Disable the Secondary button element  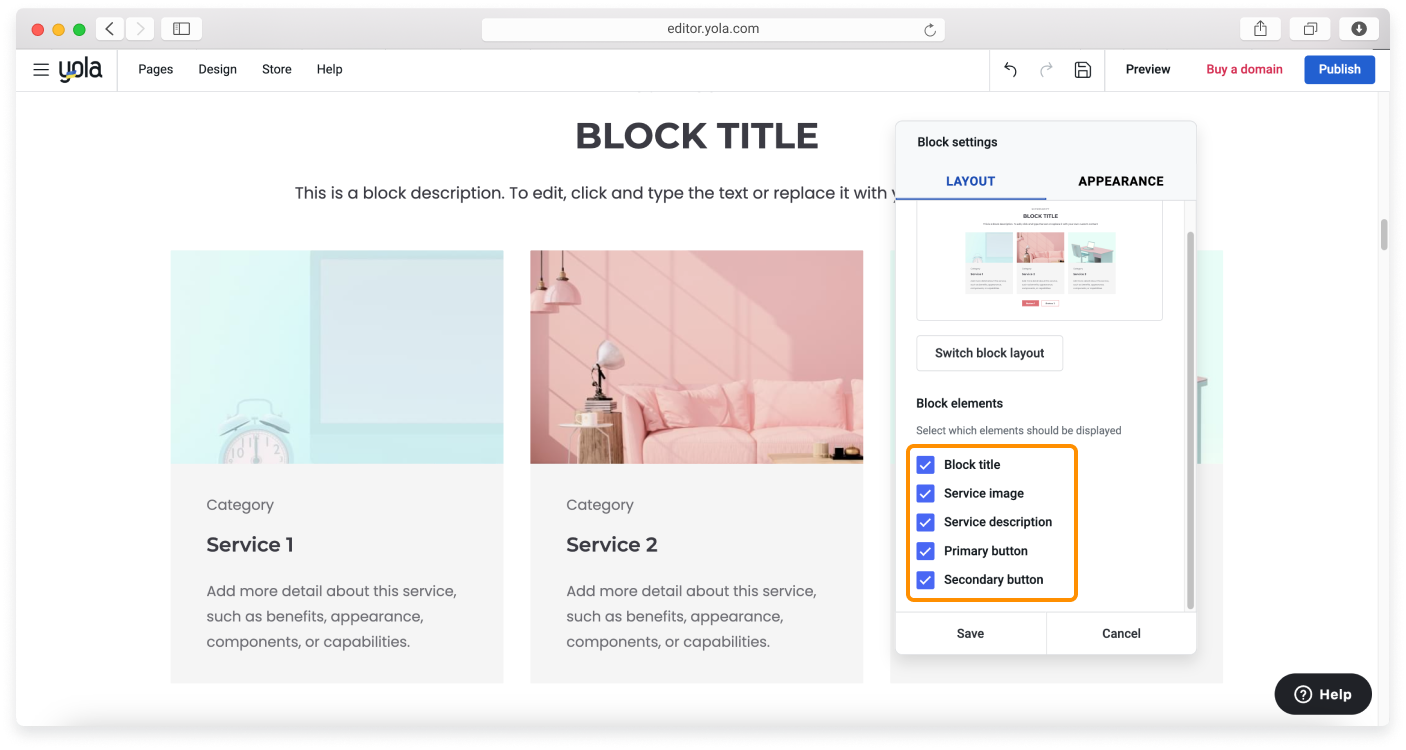[925, 580]
